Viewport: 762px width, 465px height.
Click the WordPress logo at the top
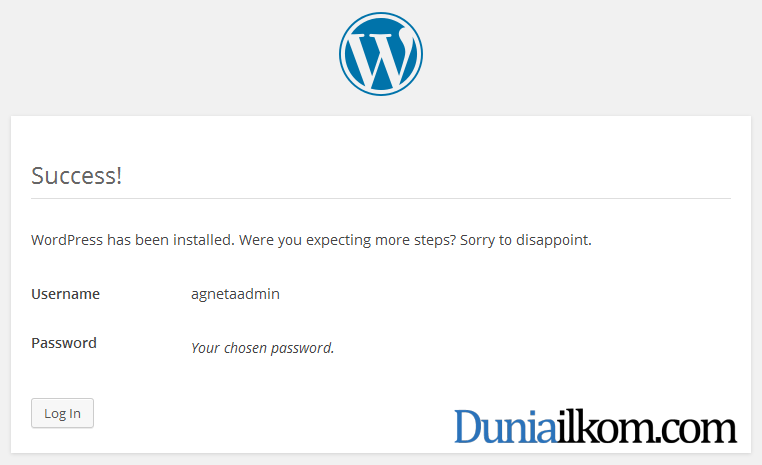tap(381, 54)
